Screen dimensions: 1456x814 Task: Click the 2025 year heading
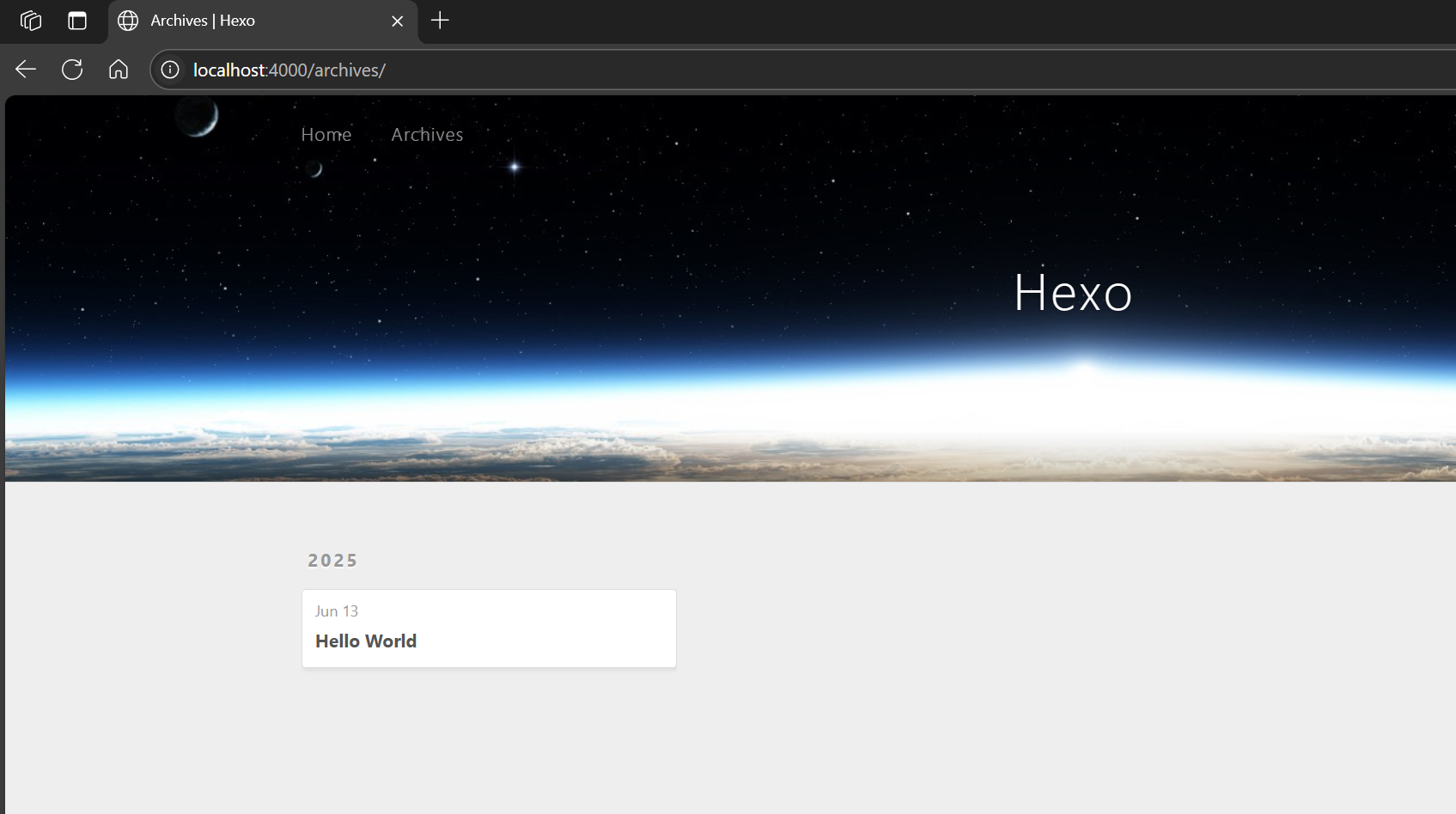click(332, 561)
